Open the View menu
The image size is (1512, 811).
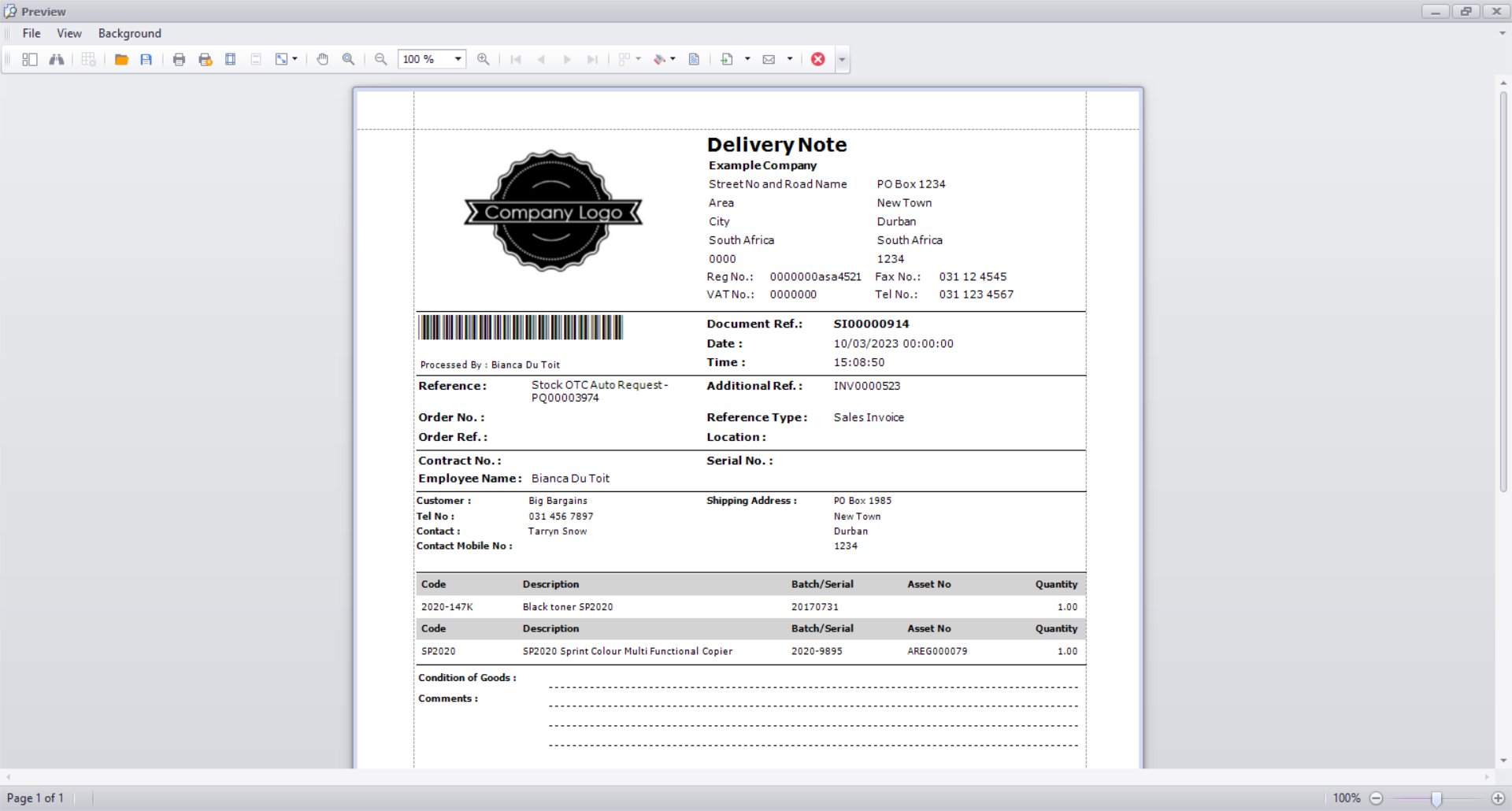69,33
